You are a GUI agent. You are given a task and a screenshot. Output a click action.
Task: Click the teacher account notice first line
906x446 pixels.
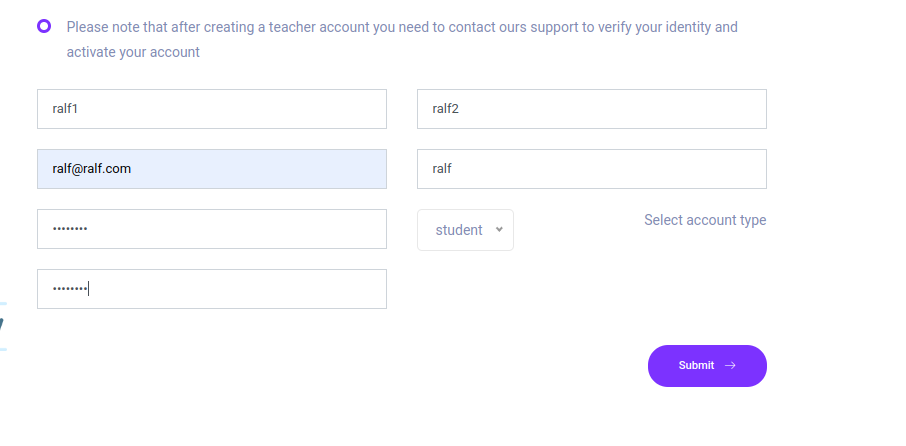(x=402, y=27)
